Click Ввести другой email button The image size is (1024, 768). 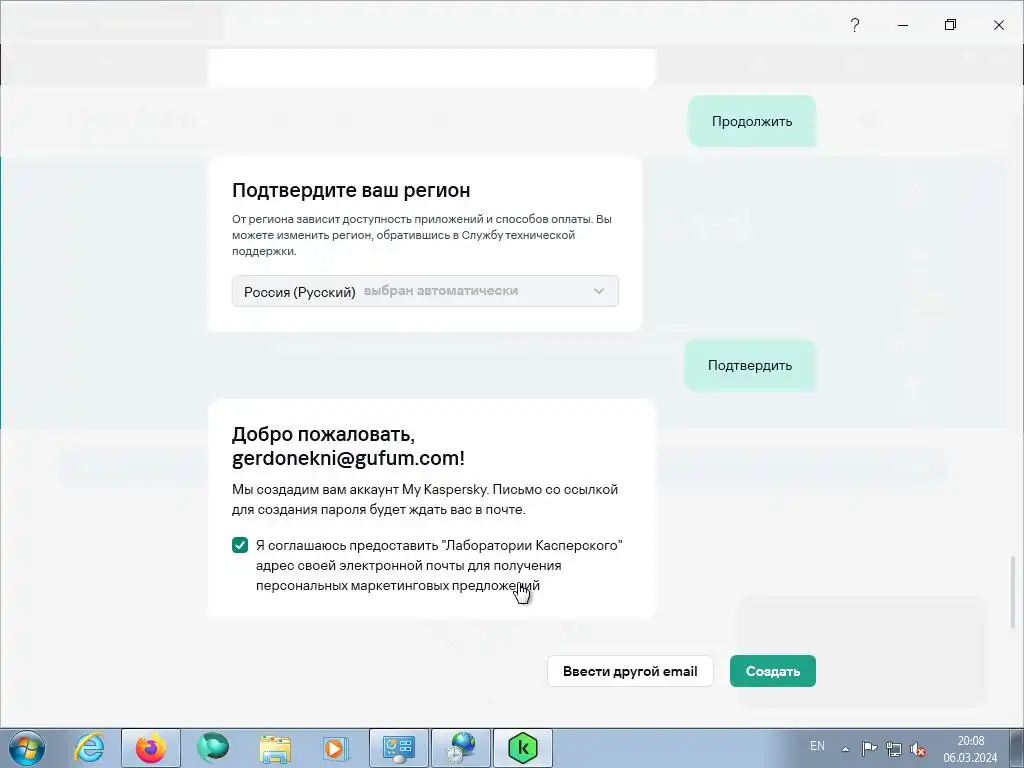click(x=630, y=671)
